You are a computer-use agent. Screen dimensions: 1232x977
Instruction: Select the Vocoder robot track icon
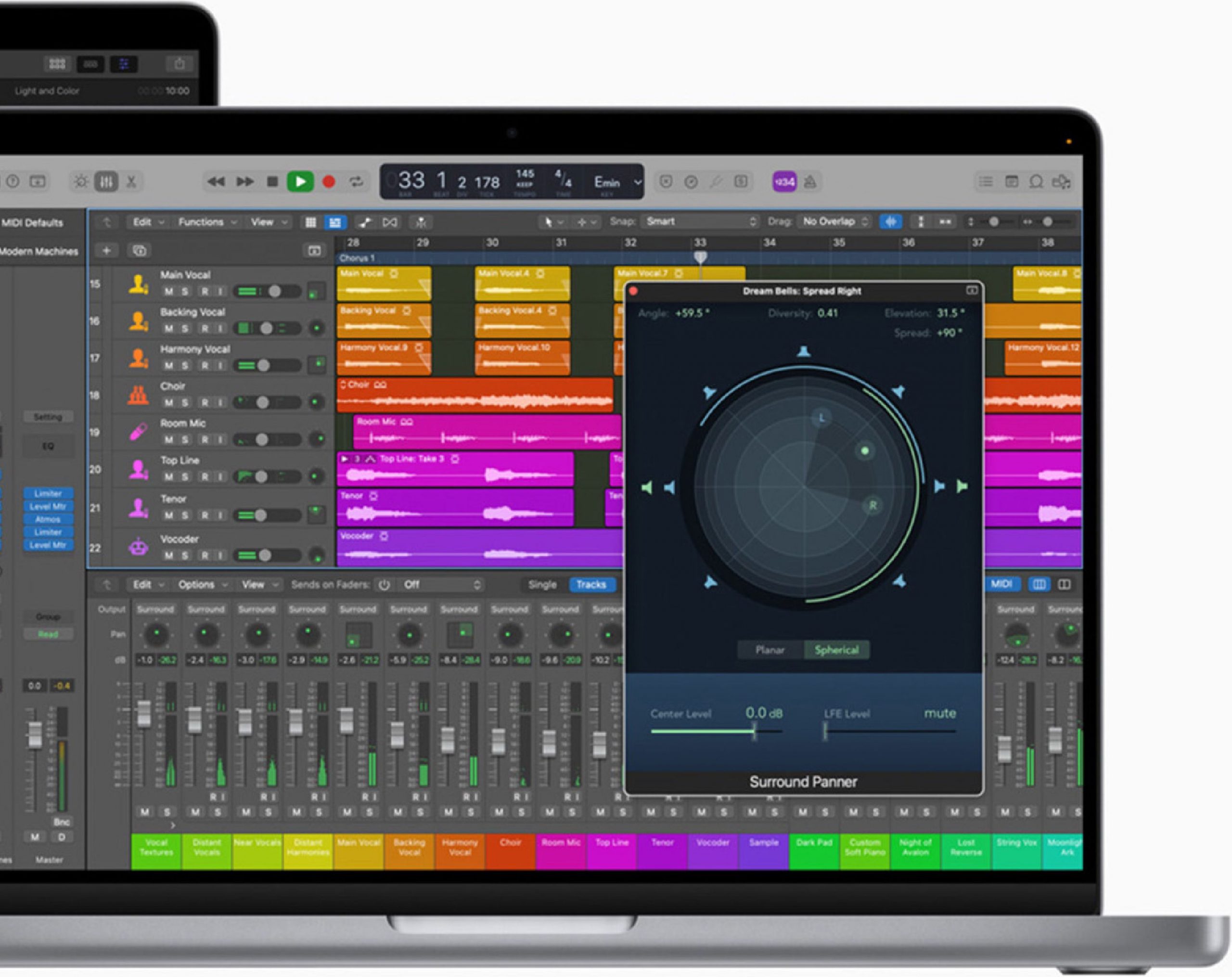click(x=138, y=547)
